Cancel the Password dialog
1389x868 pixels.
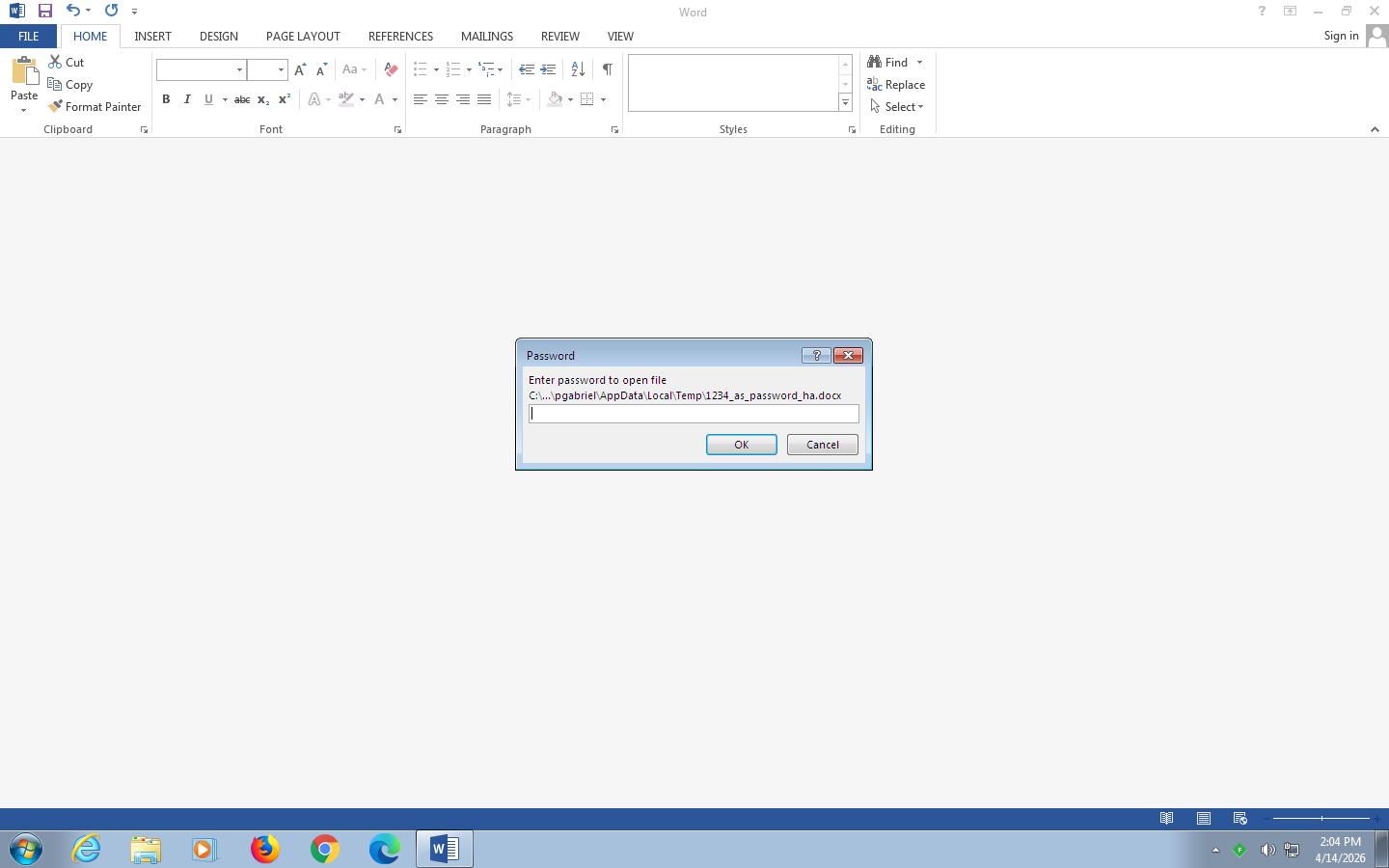822,445
